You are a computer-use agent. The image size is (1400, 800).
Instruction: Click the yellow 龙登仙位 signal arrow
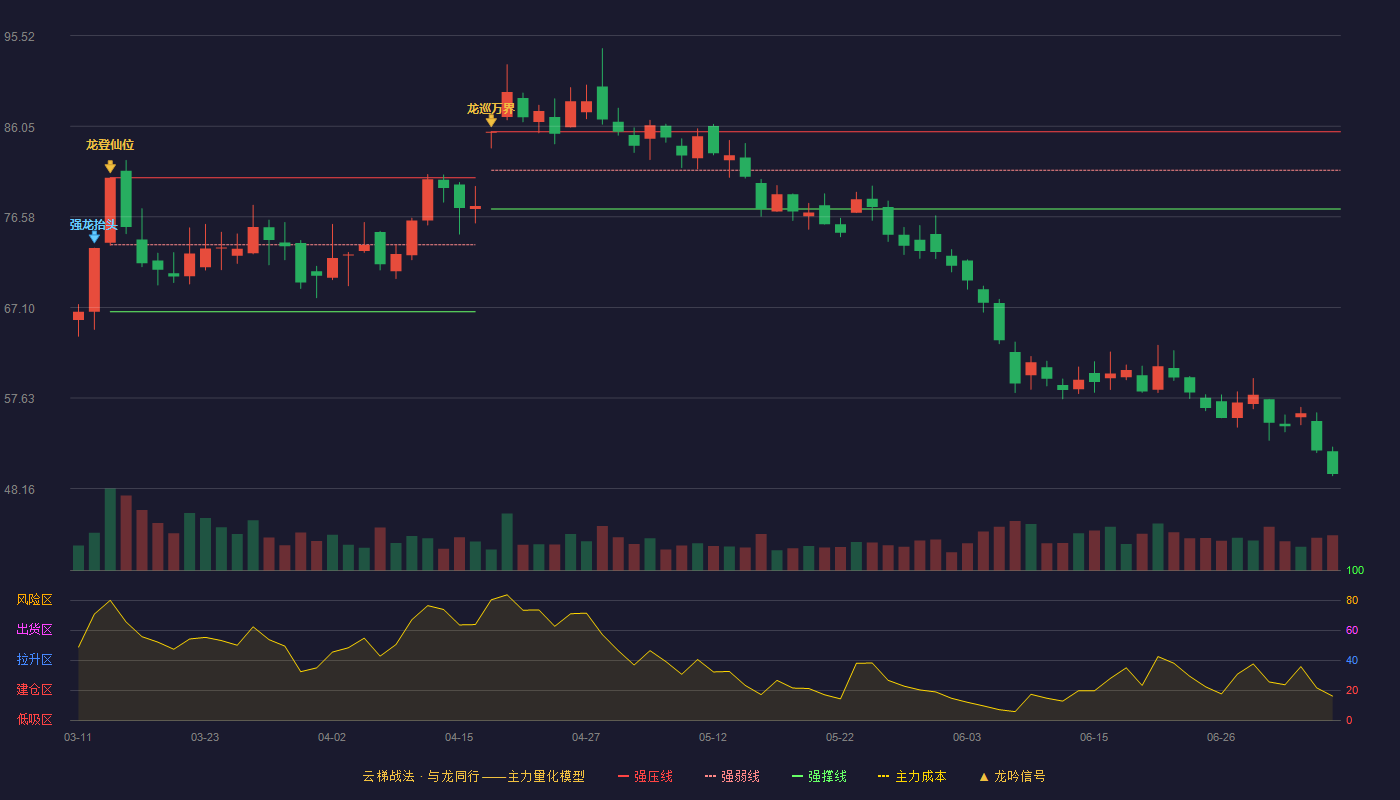point(110,166)
